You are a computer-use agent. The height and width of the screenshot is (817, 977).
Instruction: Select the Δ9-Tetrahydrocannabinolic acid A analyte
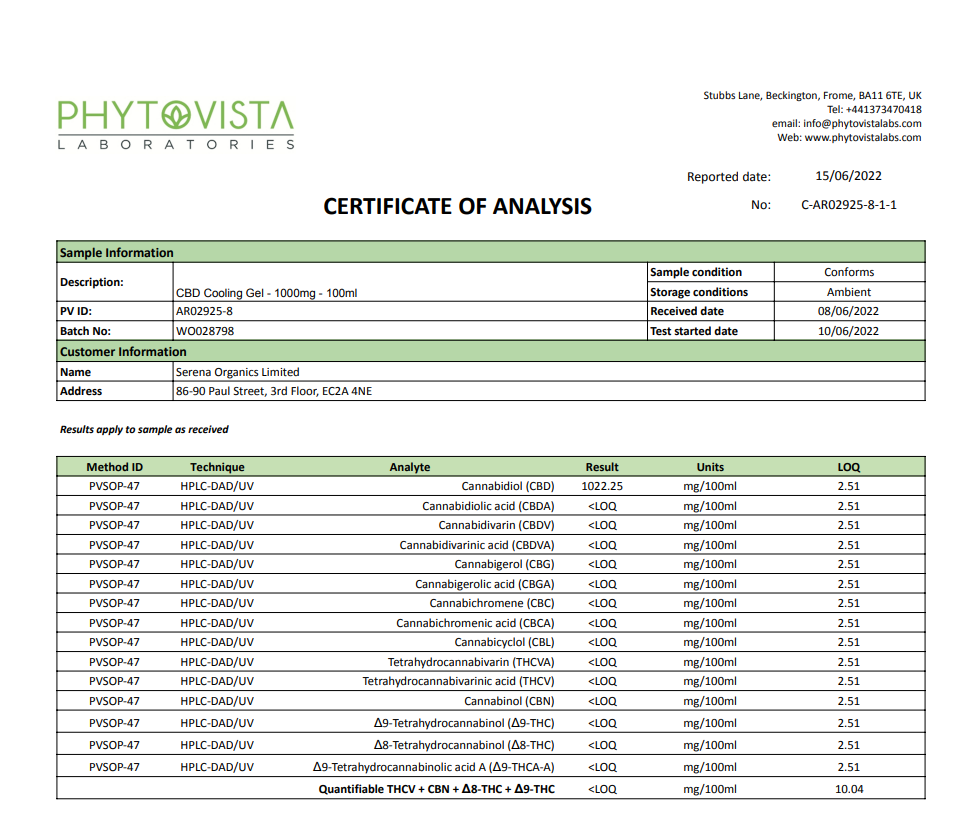point(434,767)
